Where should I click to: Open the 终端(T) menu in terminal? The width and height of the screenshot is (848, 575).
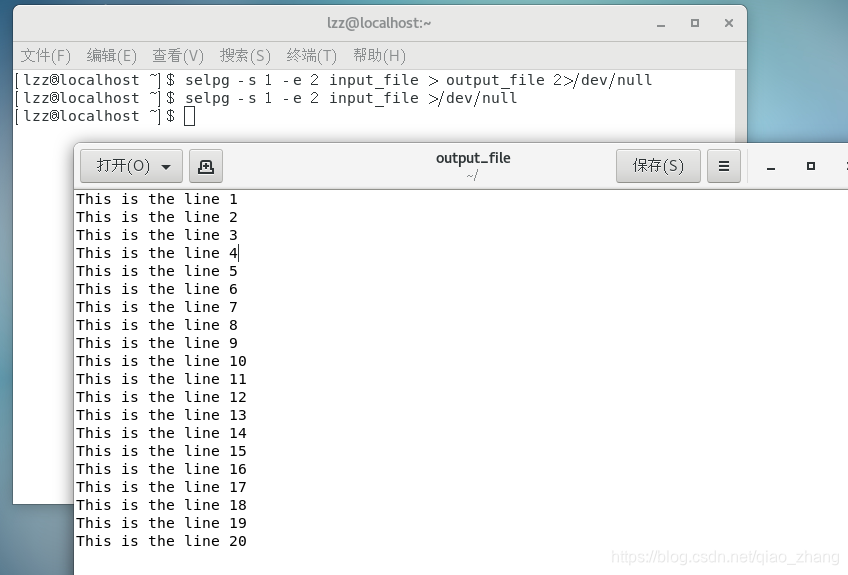tap(312, 56)
